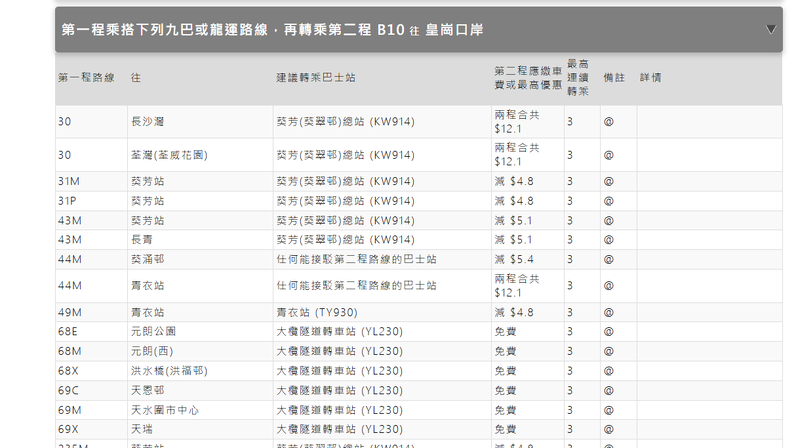Viewport: 798px width, 448px height.
Task: Click route 43M row heading to 葵芳站
Action: [x=70, y=220]
